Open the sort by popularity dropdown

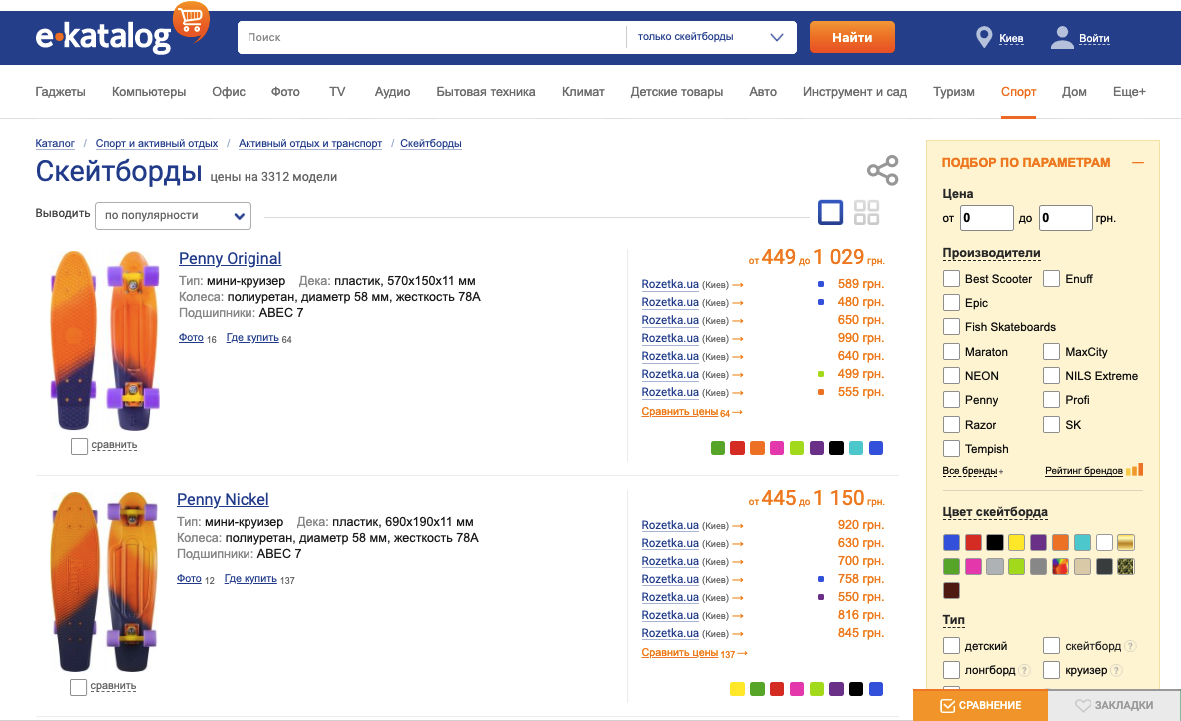coord(173,215)
